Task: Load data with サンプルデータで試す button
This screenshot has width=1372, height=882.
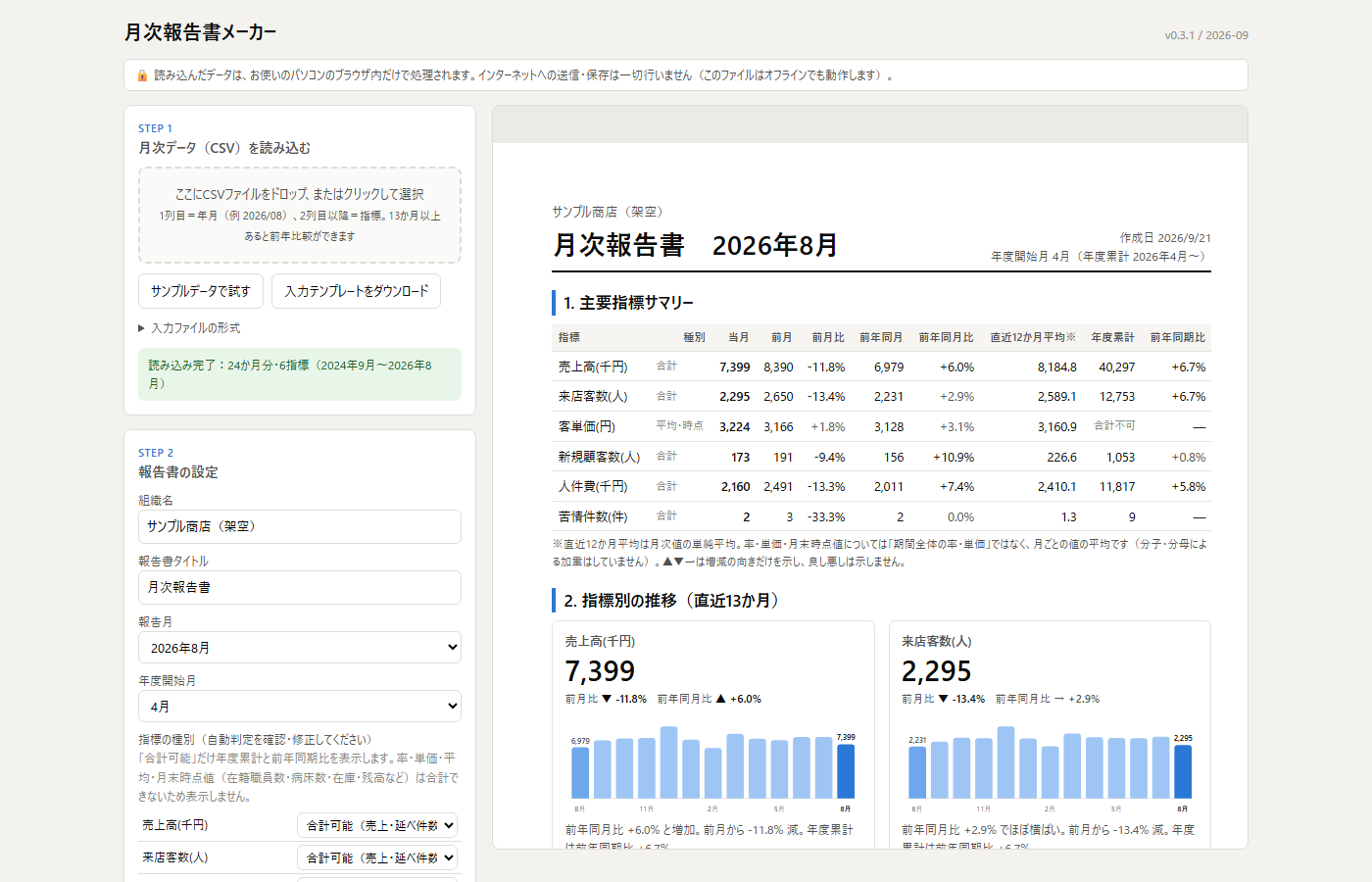Action: click(x=201, y=291)
